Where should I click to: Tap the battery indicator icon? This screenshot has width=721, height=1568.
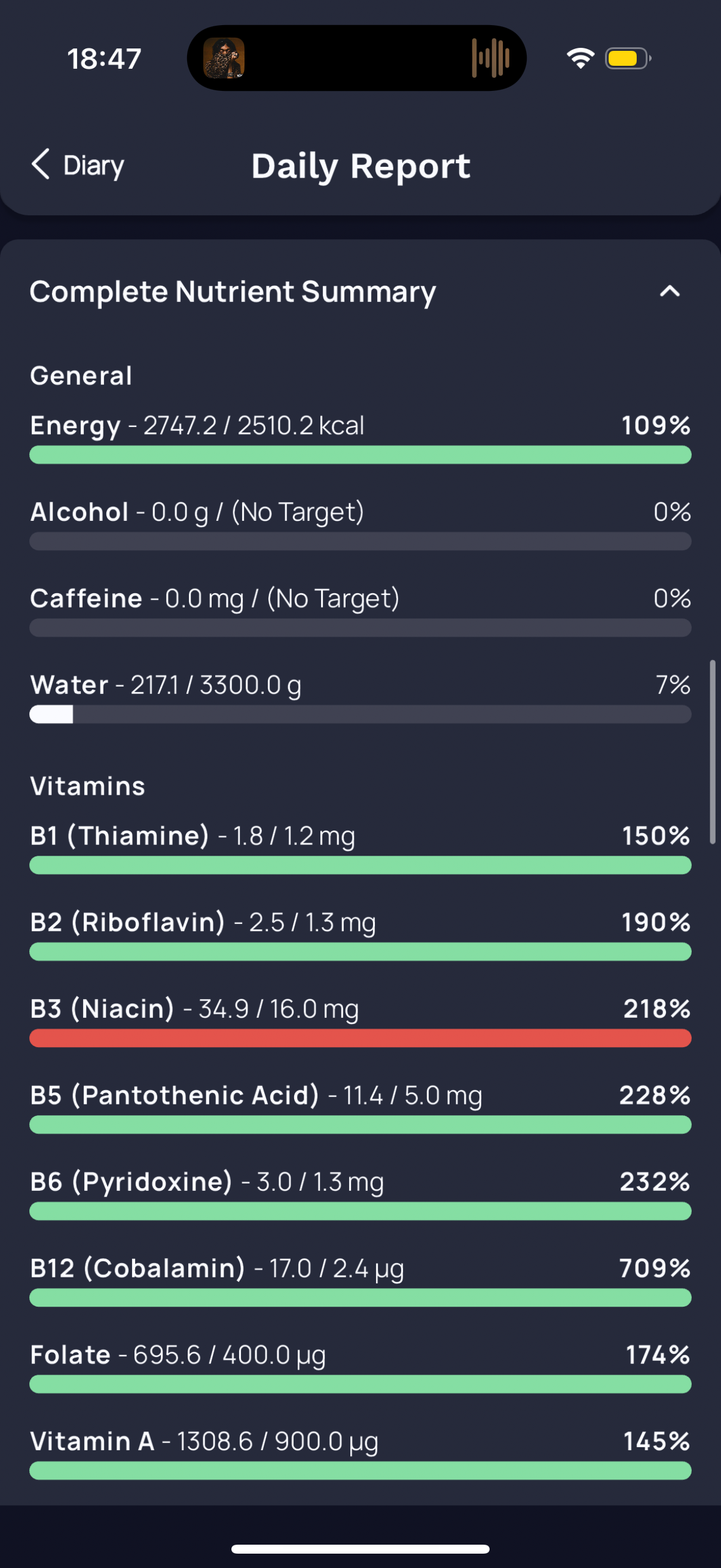[628, 59]
